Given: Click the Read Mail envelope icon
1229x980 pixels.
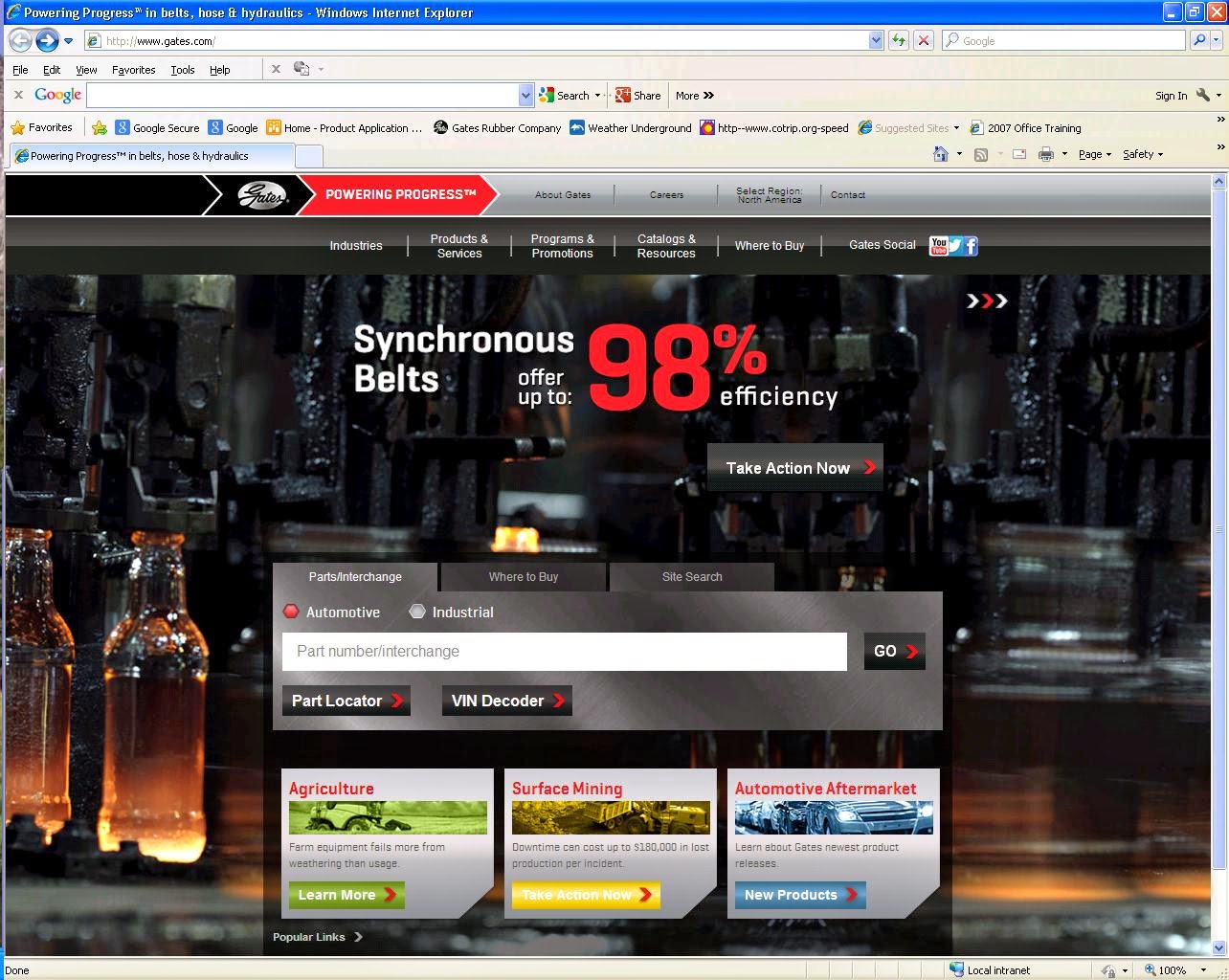Looking at the screenshot, I should point(1019,154).
